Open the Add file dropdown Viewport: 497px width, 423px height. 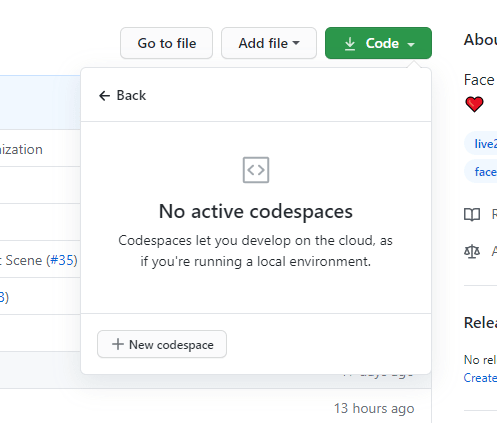click(x=269, y=43)
